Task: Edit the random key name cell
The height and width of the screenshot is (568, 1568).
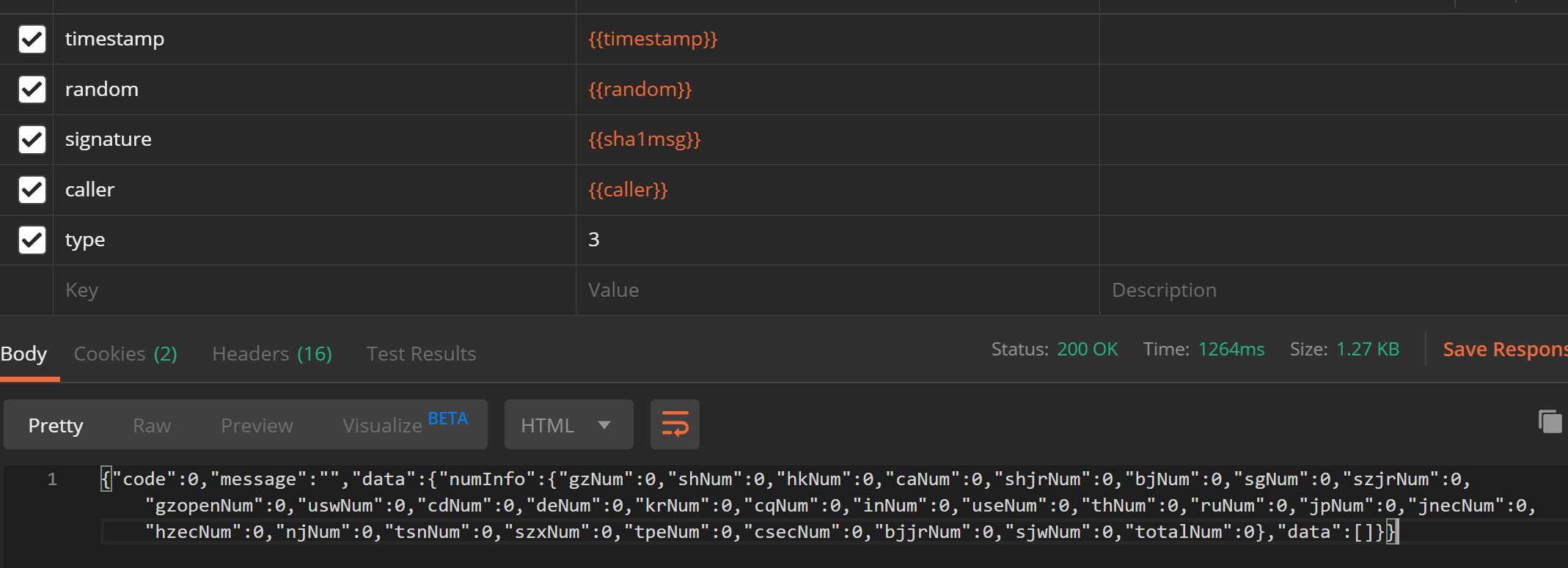Action: coord(315,89)
